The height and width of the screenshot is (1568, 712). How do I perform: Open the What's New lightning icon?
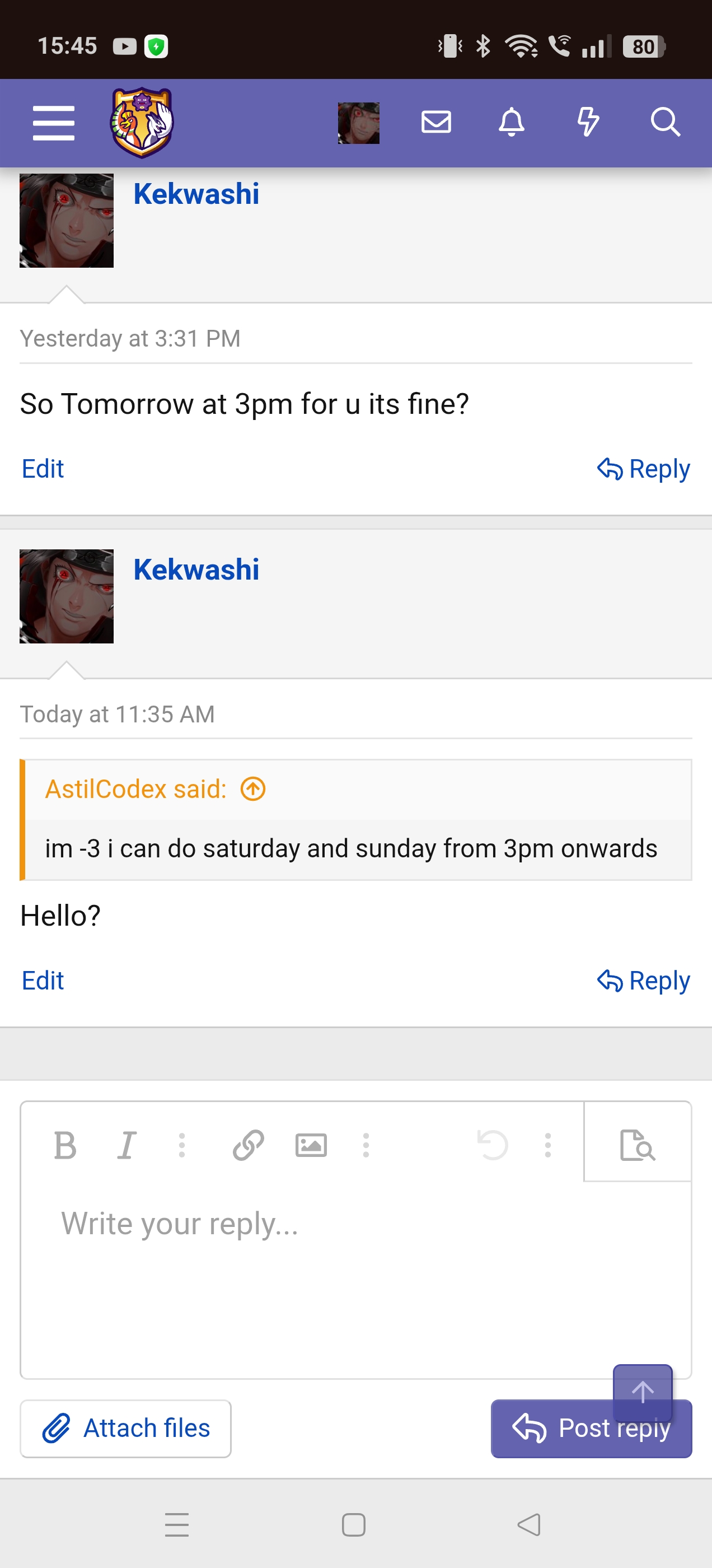coord(587,122)
